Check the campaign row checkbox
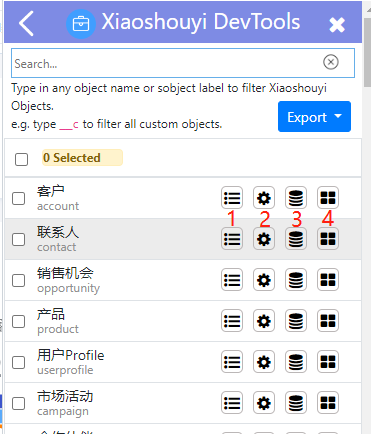Viewport: 371px width, 434px height. (19, 403)
